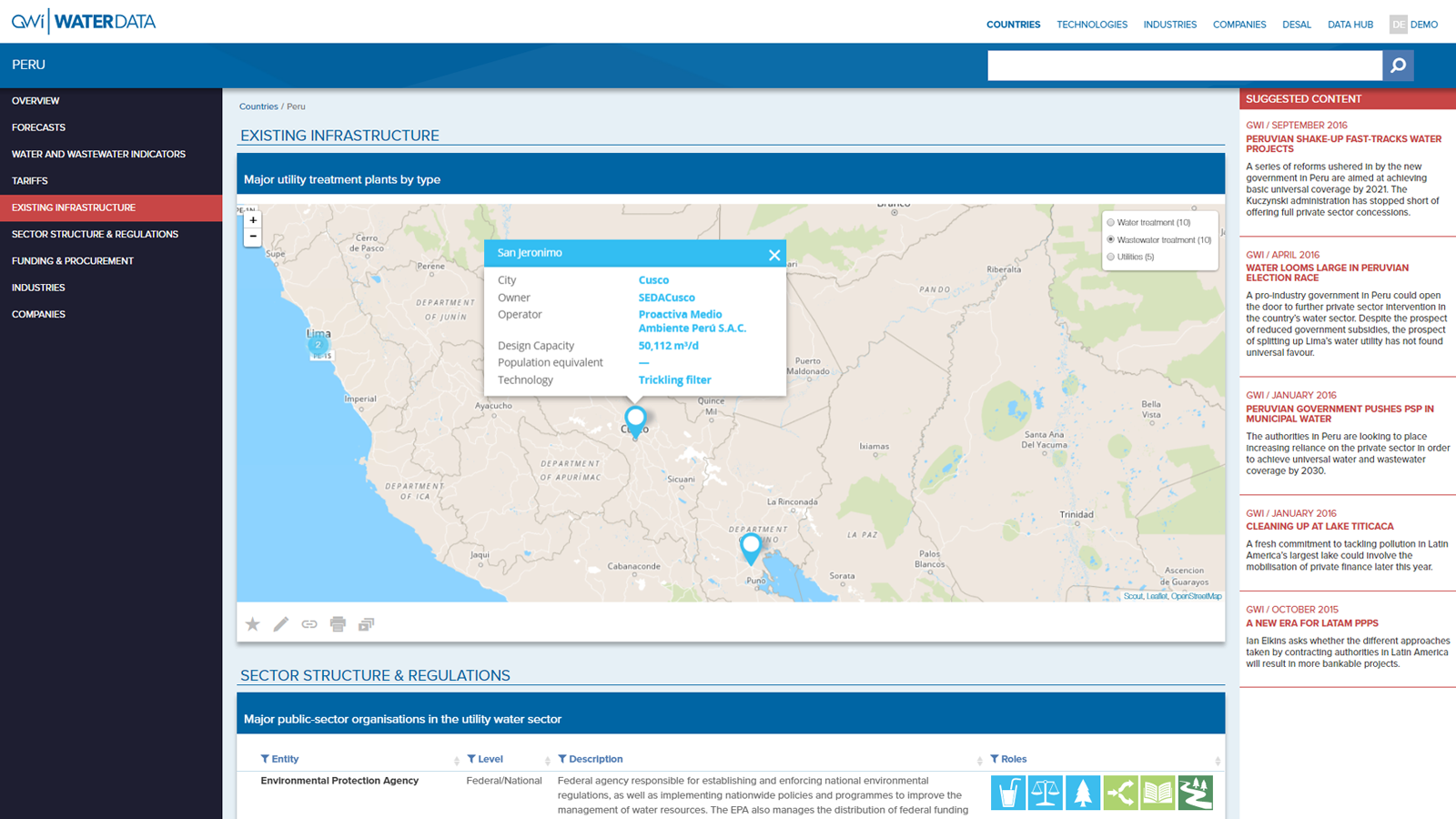
Task: Open the Level column filter
Action: click(x=471, y=759)
